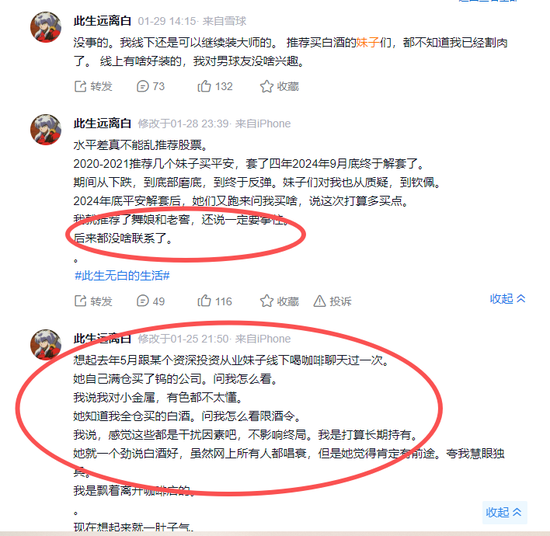
Task: Open the orange 妹子 keyword link
Action: pyautogui.click(x=368, y=43)
